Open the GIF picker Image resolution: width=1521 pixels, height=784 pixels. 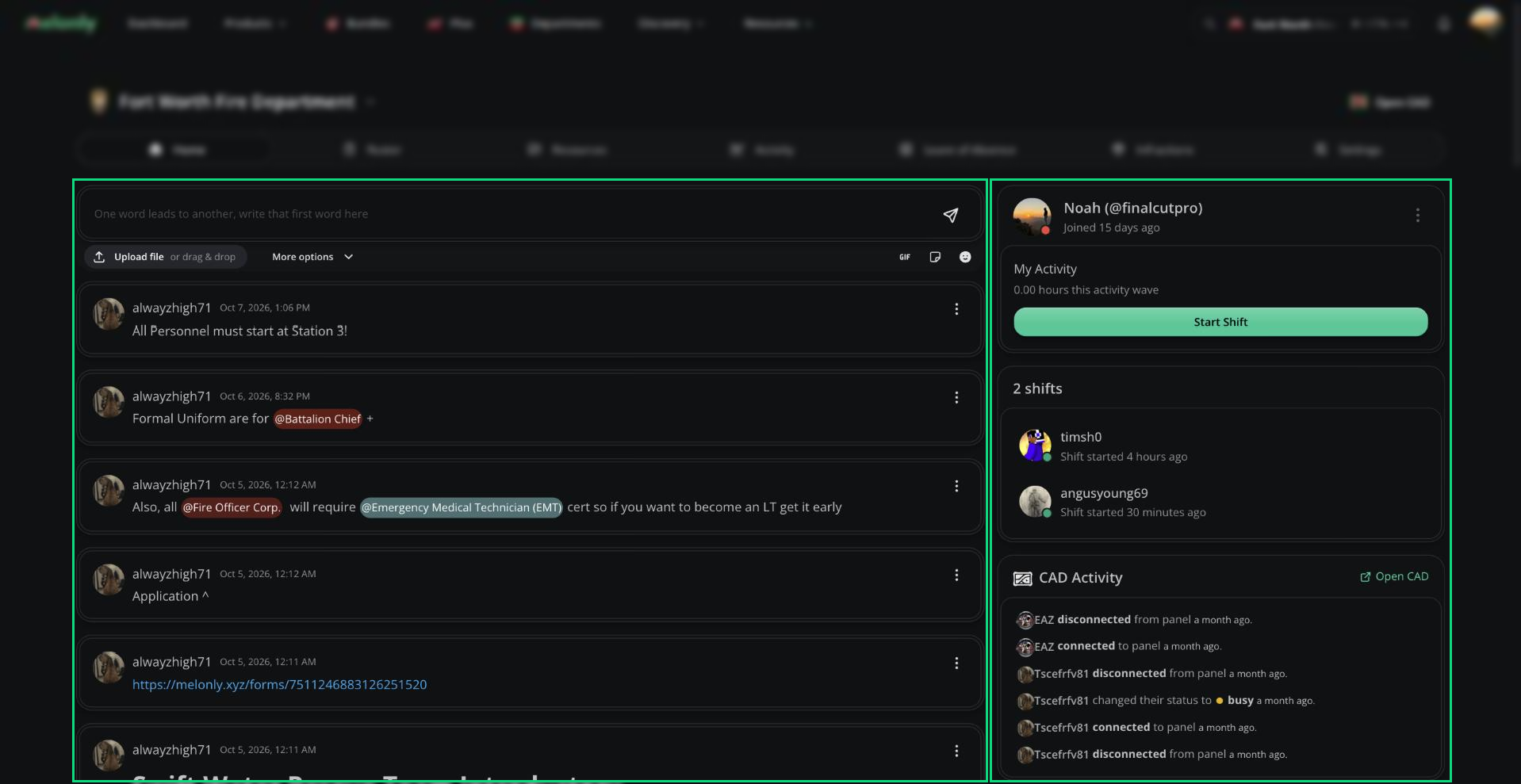[905, 257]
